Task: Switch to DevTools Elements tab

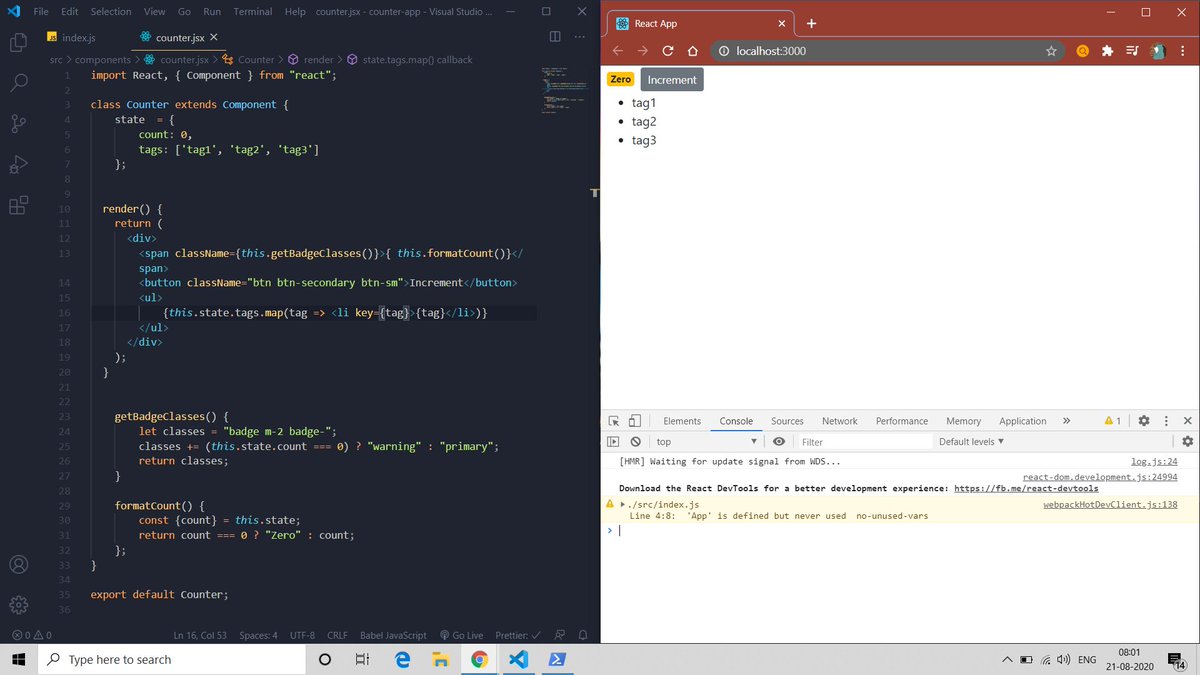Action: click(682, 421)
